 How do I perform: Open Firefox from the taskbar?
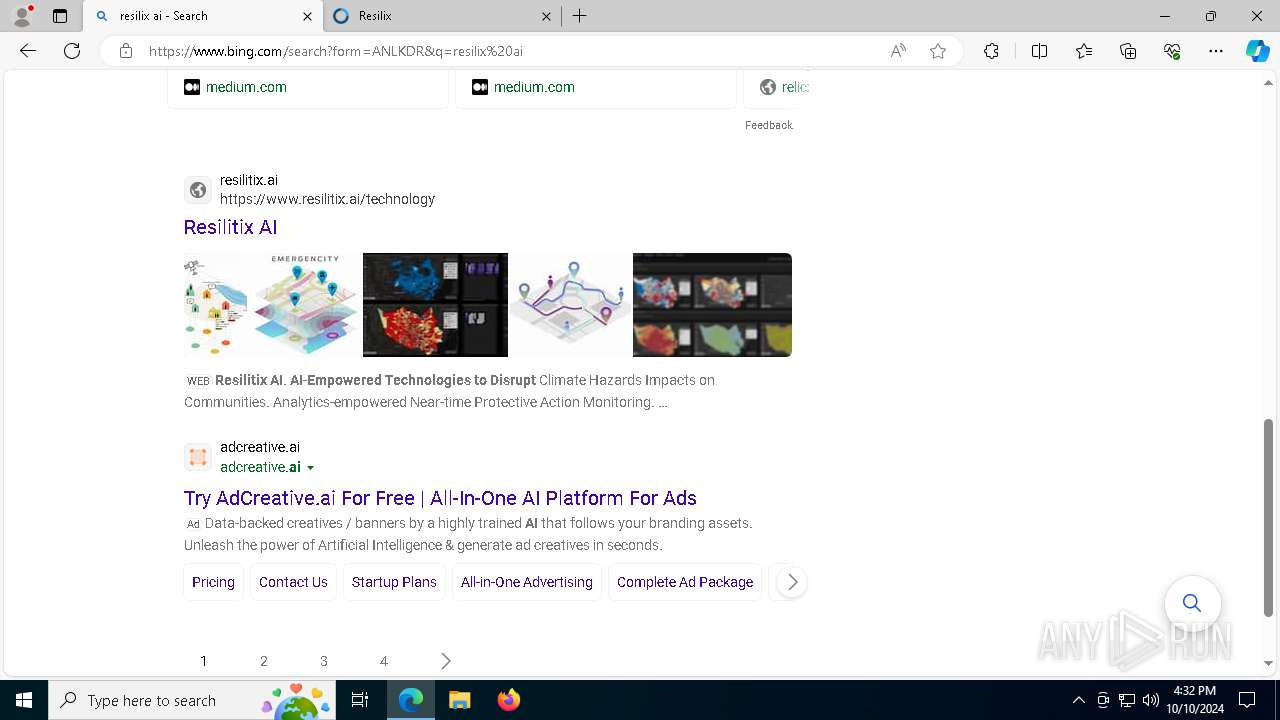[x=508, y=700]
